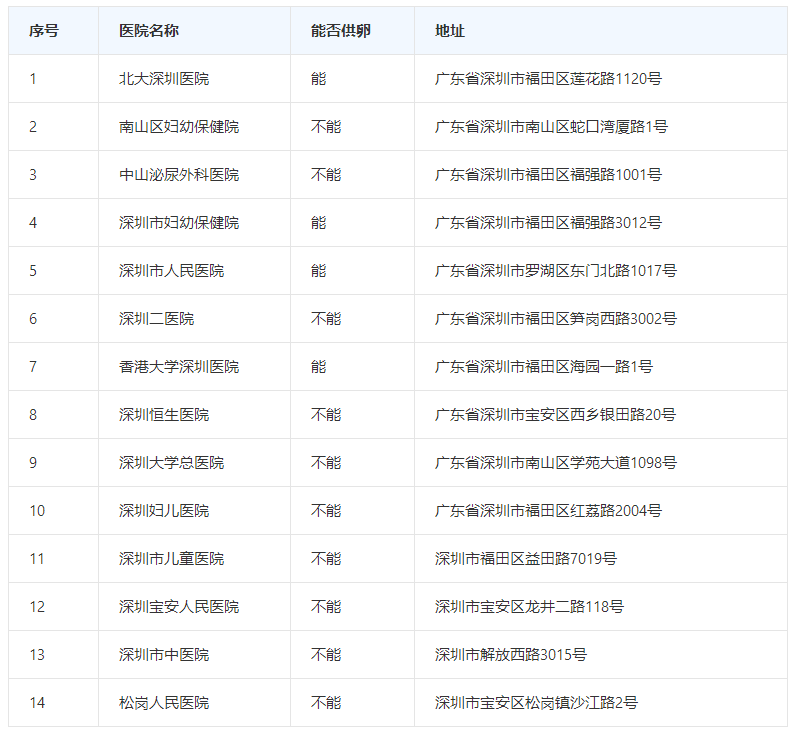Select hospital name 南山区妇幼保健院

[179, 126]
